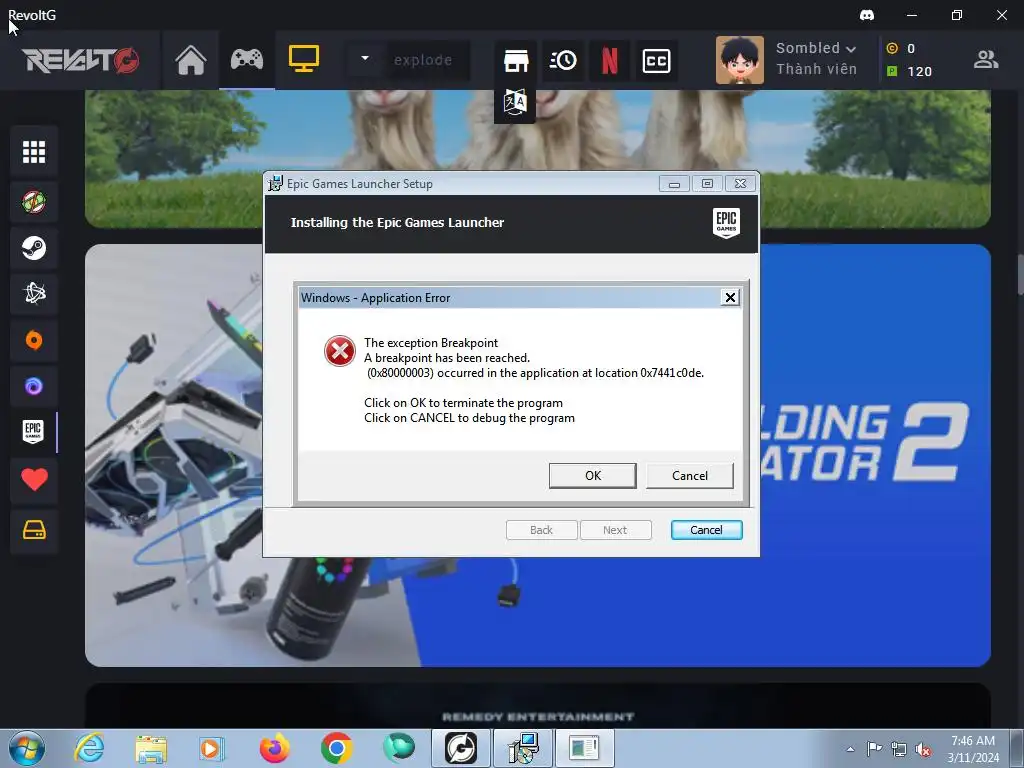Click the RevoltG logo in header

pyautogui.click(x=80, y=60)
